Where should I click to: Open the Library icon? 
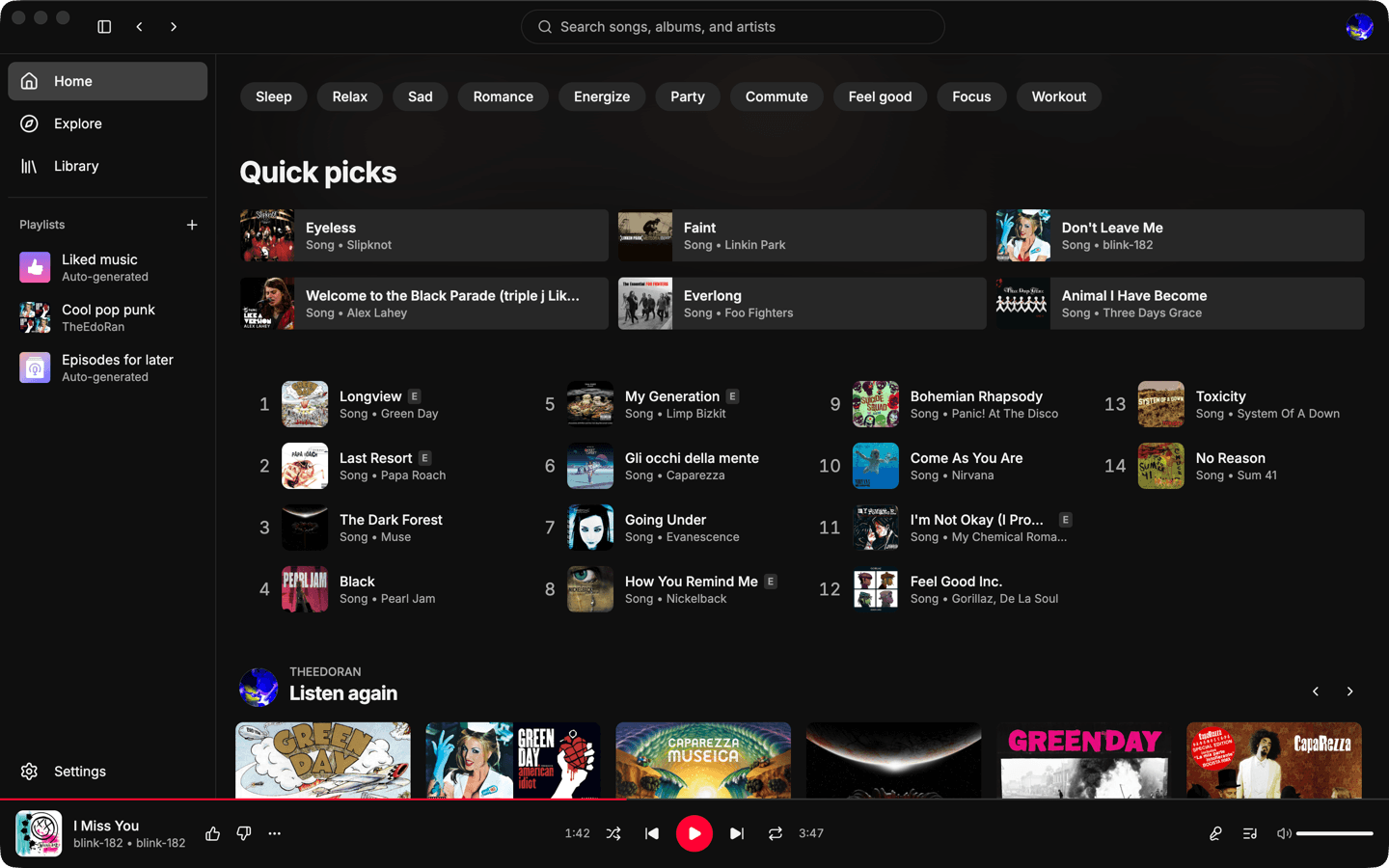pos(30,166)
